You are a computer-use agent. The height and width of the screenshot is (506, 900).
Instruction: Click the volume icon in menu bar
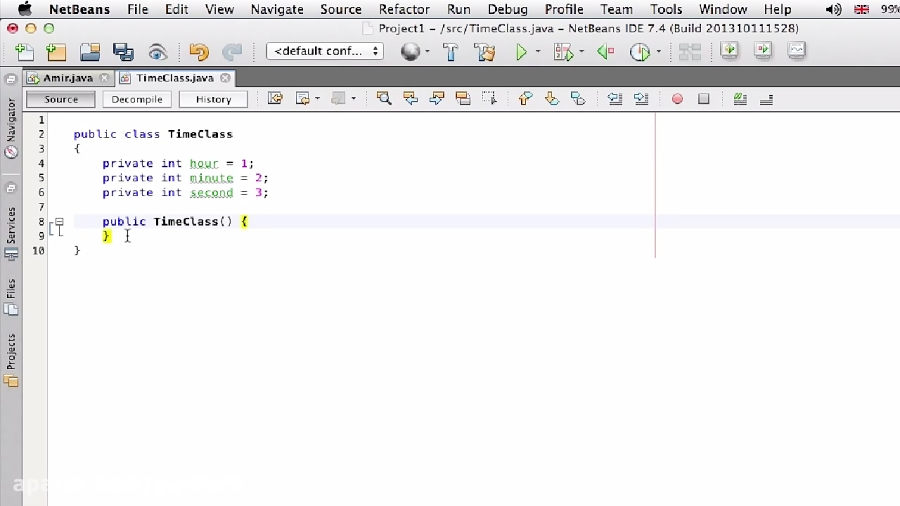pos(833,9)
